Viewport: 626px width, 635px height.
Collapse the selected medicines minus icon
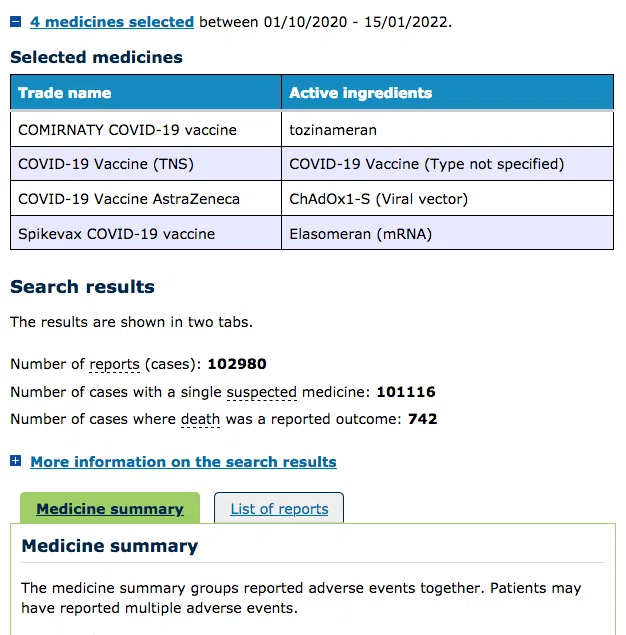coord(15,21)
